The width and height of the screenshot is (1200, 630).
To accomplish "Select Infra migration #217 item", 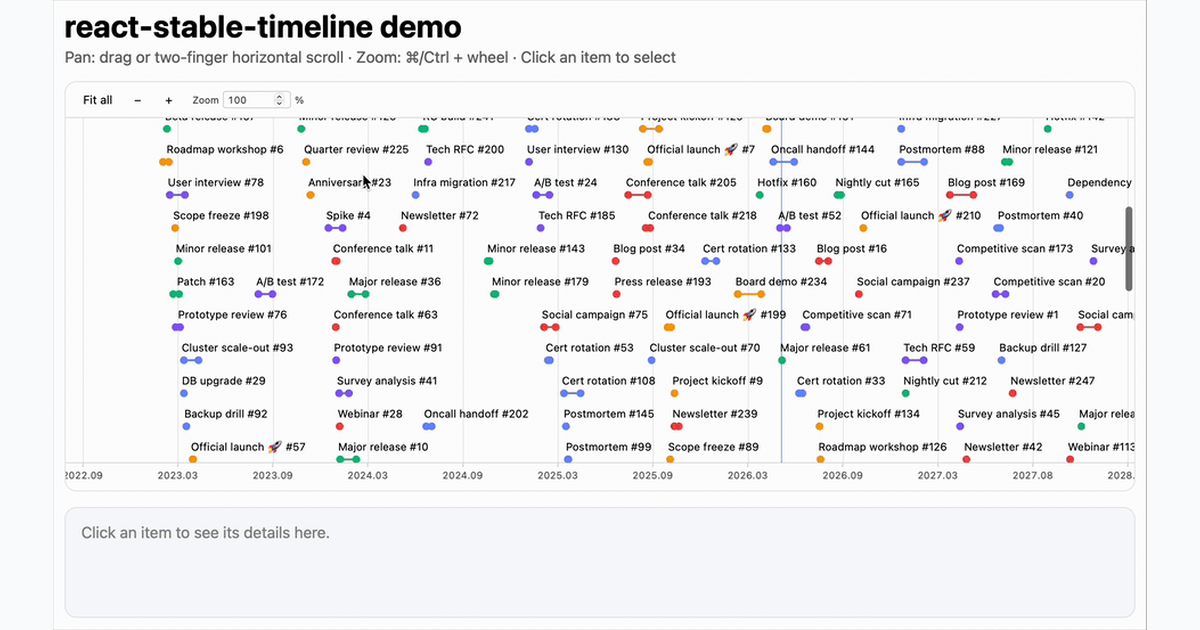I will click(464, 182).
